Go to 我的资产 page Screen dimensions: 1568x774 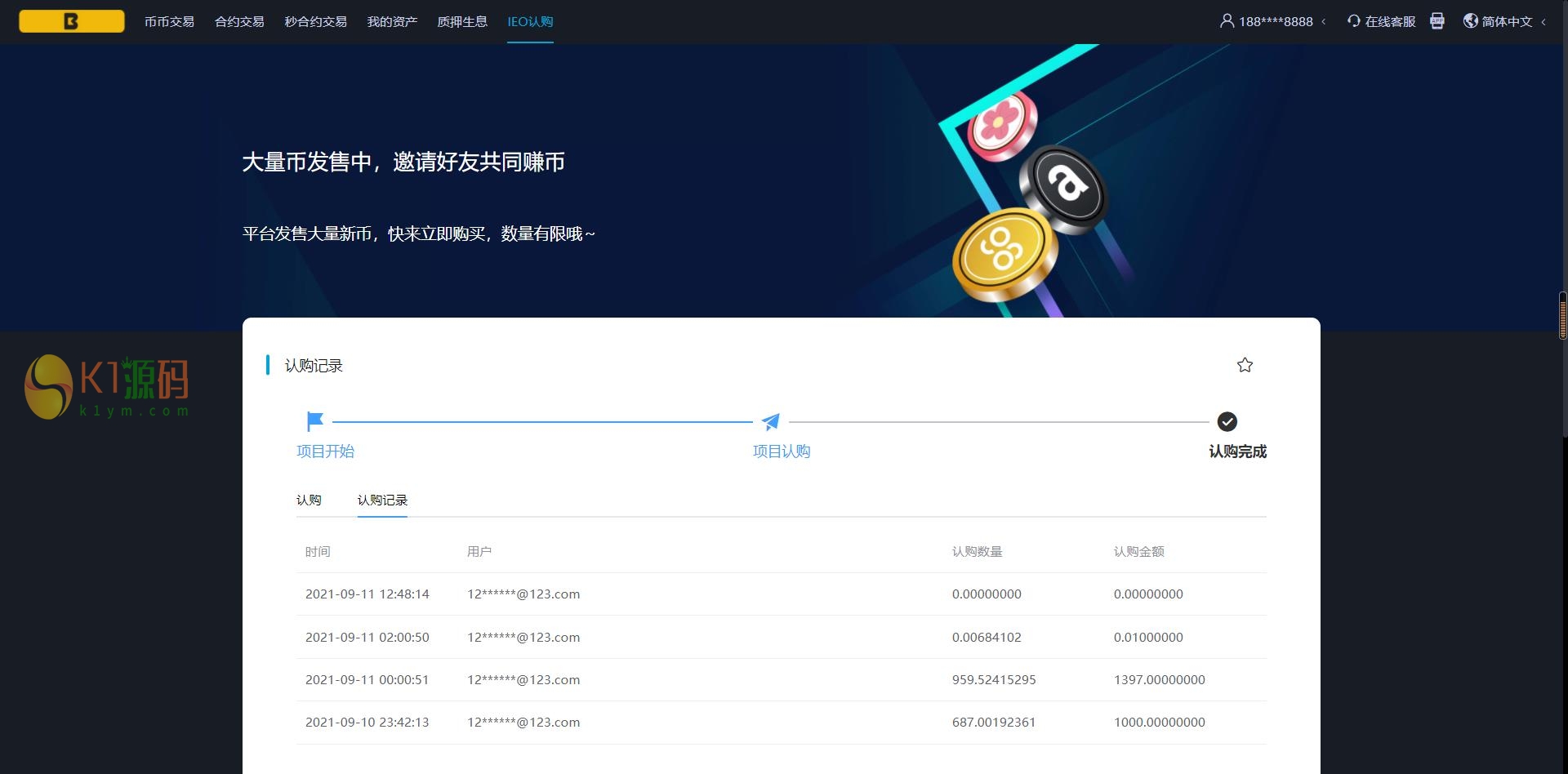[392, 22]
